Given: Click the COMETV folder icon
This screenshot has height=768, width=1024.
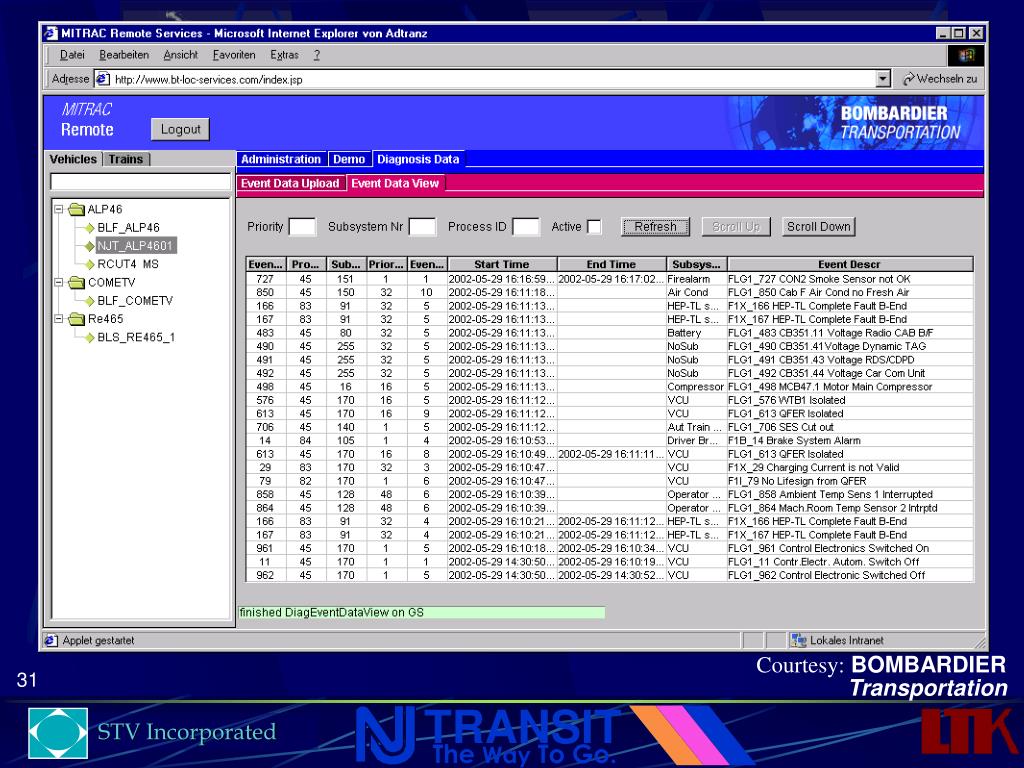Looking at the screenshot, I should click(76, 282).
